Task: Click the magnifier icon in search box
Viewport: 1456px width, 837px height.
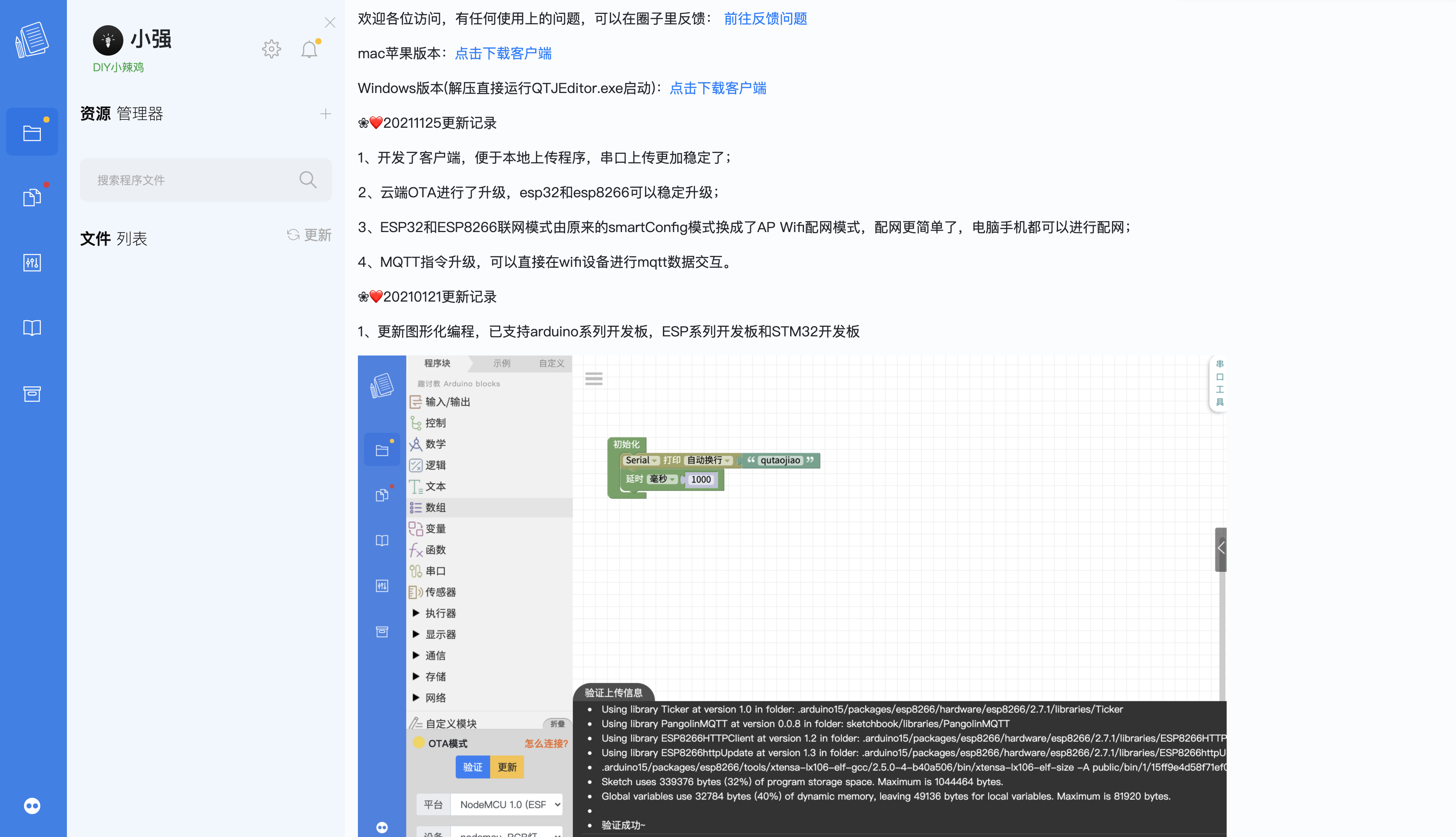Action: pyautogui.click(x=308, y=180)
